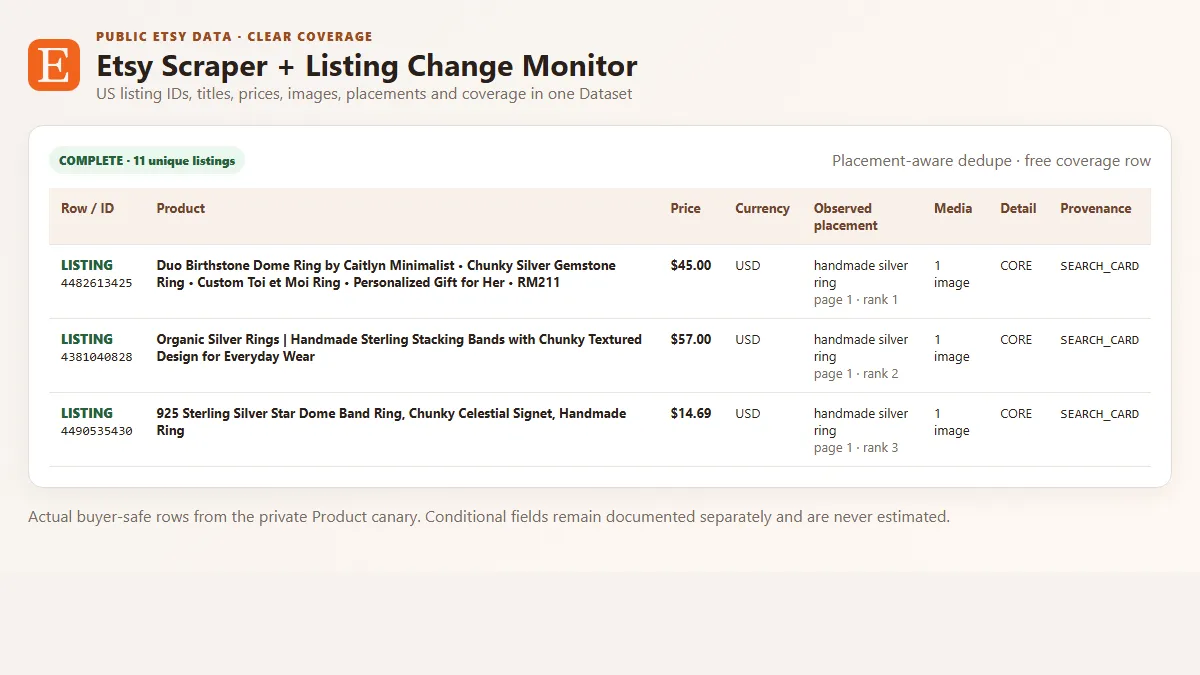Click CORE detail in the $57.00 row
1200x675 pixels.
click(x=1016, y=340)
